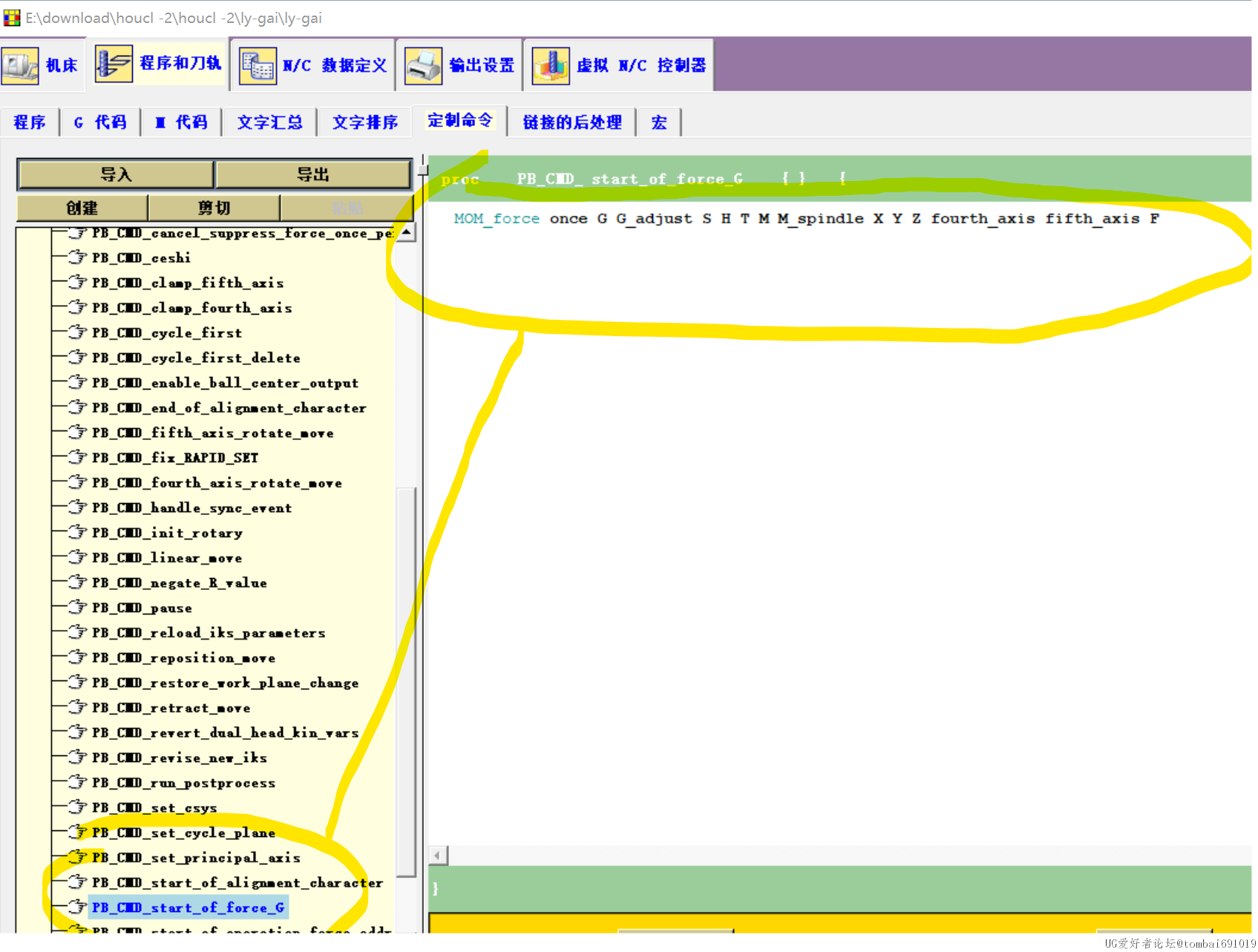Select PB_CMD_restore_work_plane_change
Screen dimensions: 1258x952
225,683
